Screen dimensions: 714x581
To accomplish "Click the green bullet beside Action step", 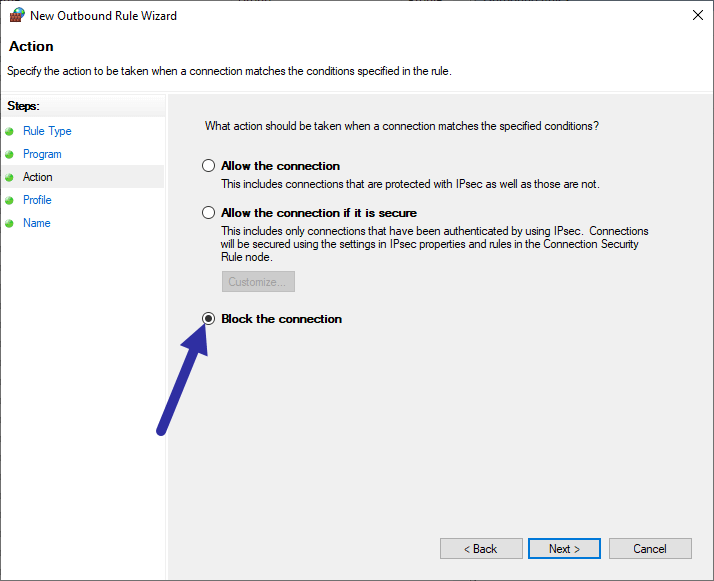I will (x=9, y=178).
